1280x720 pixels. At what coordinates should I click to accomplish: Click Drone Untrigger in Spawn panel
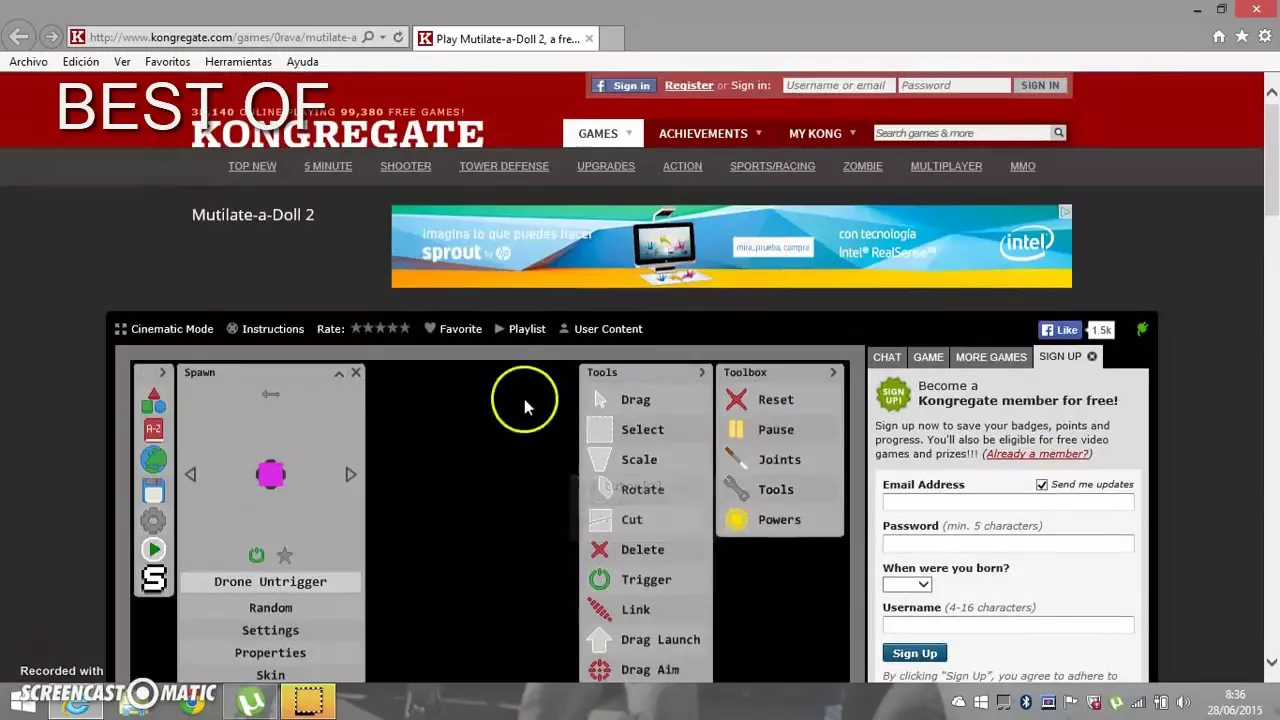pyautogui.click(x=270, y=582)
